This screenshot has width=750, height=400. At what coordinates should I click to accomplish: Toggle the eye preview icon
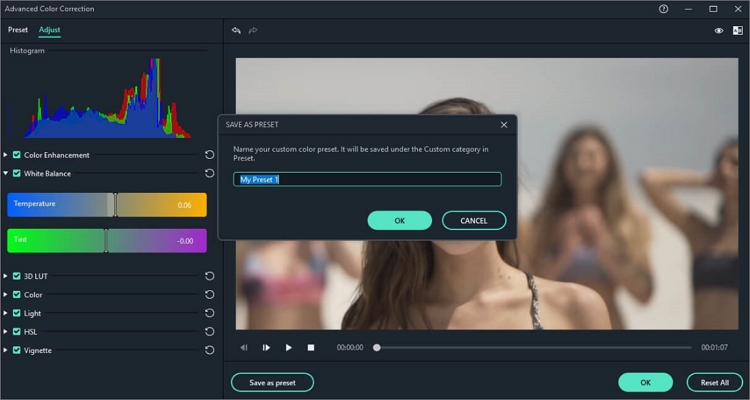718,31
